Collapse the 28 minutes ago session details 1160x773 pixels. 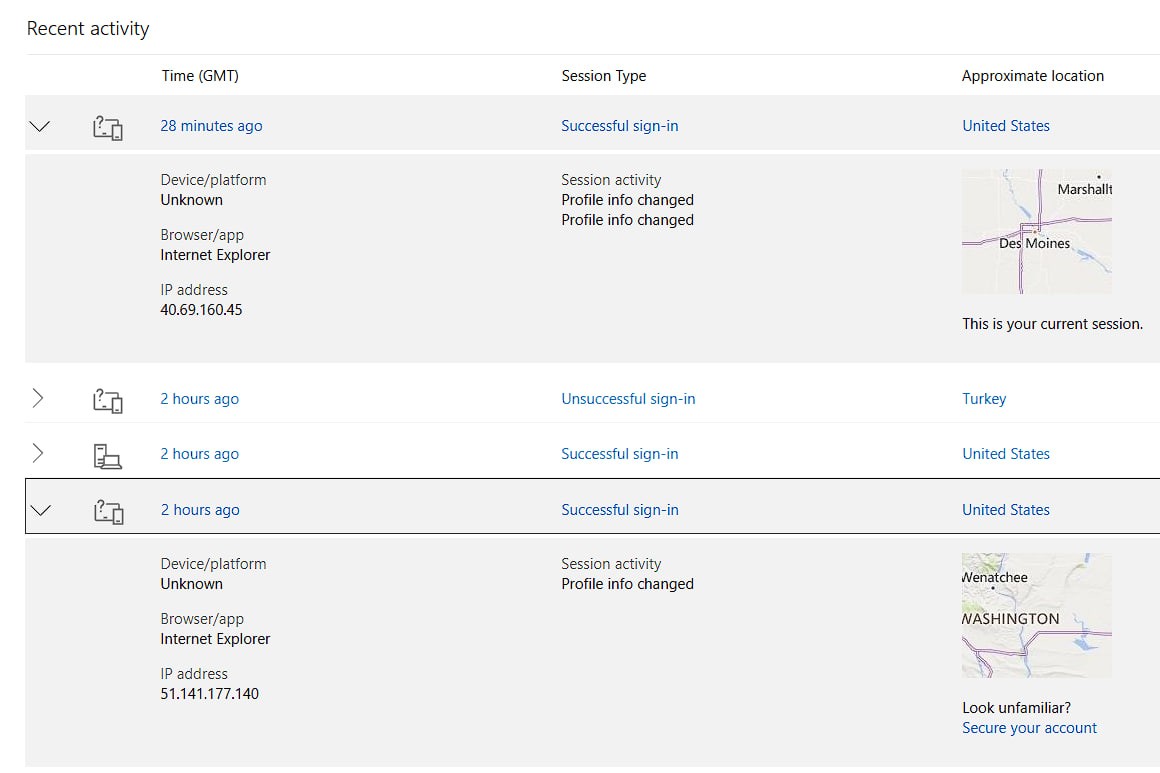(39, 126)
